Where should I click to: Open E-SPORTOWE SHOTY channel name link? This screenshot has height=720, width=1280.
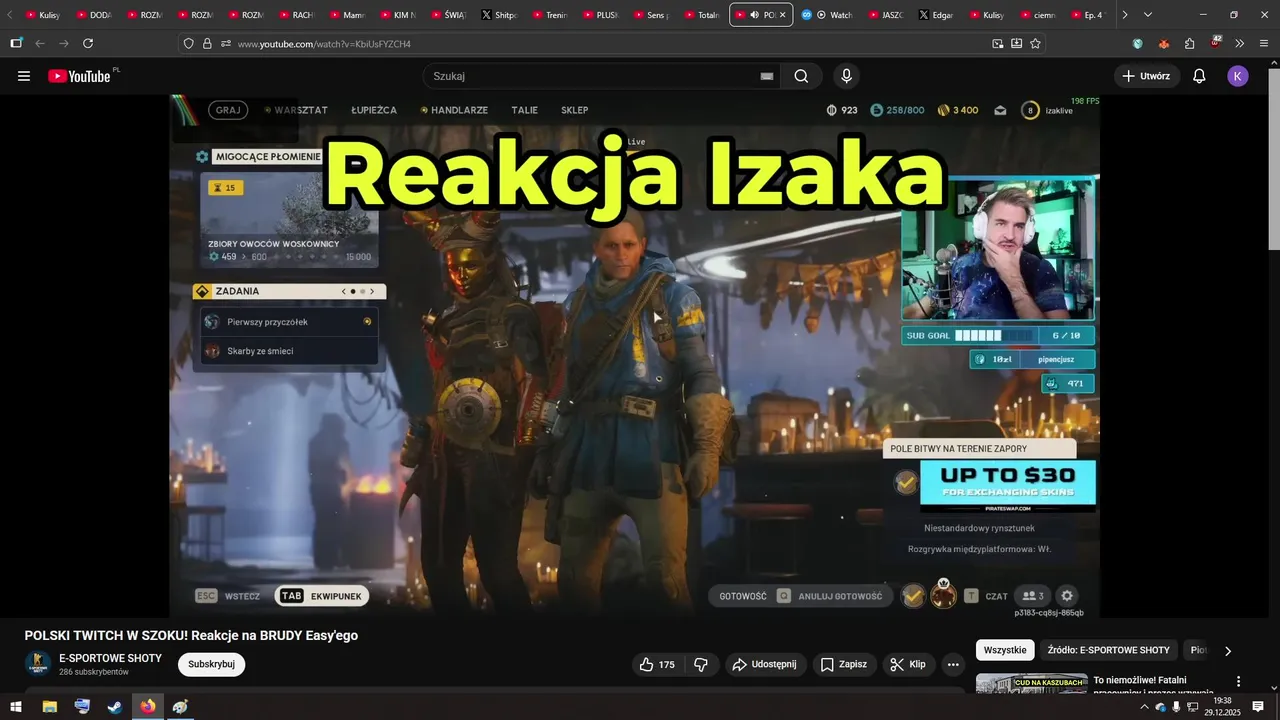[x=110, y=658]
